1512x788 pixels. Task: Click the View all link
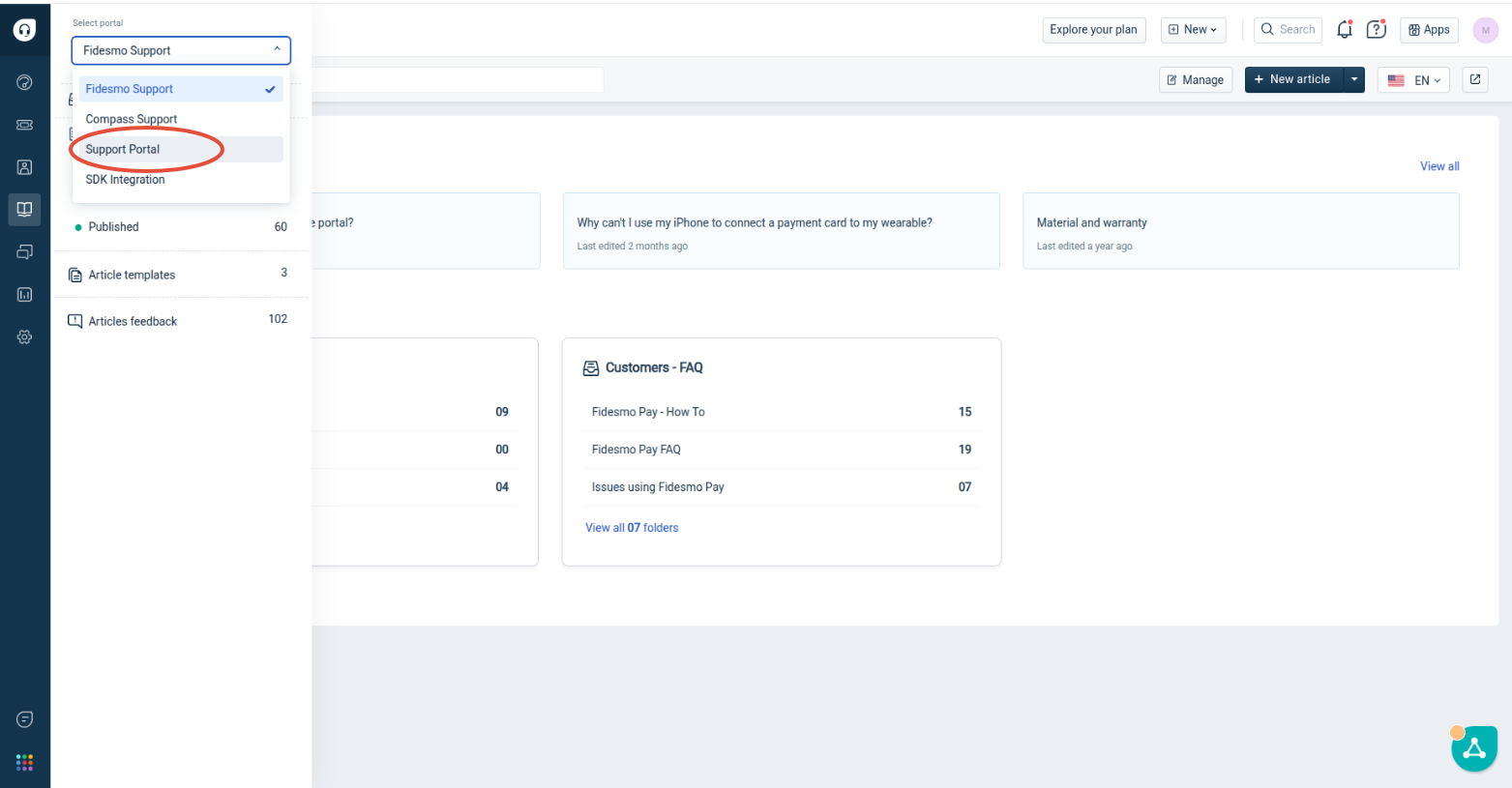(x=1439, y=166)
